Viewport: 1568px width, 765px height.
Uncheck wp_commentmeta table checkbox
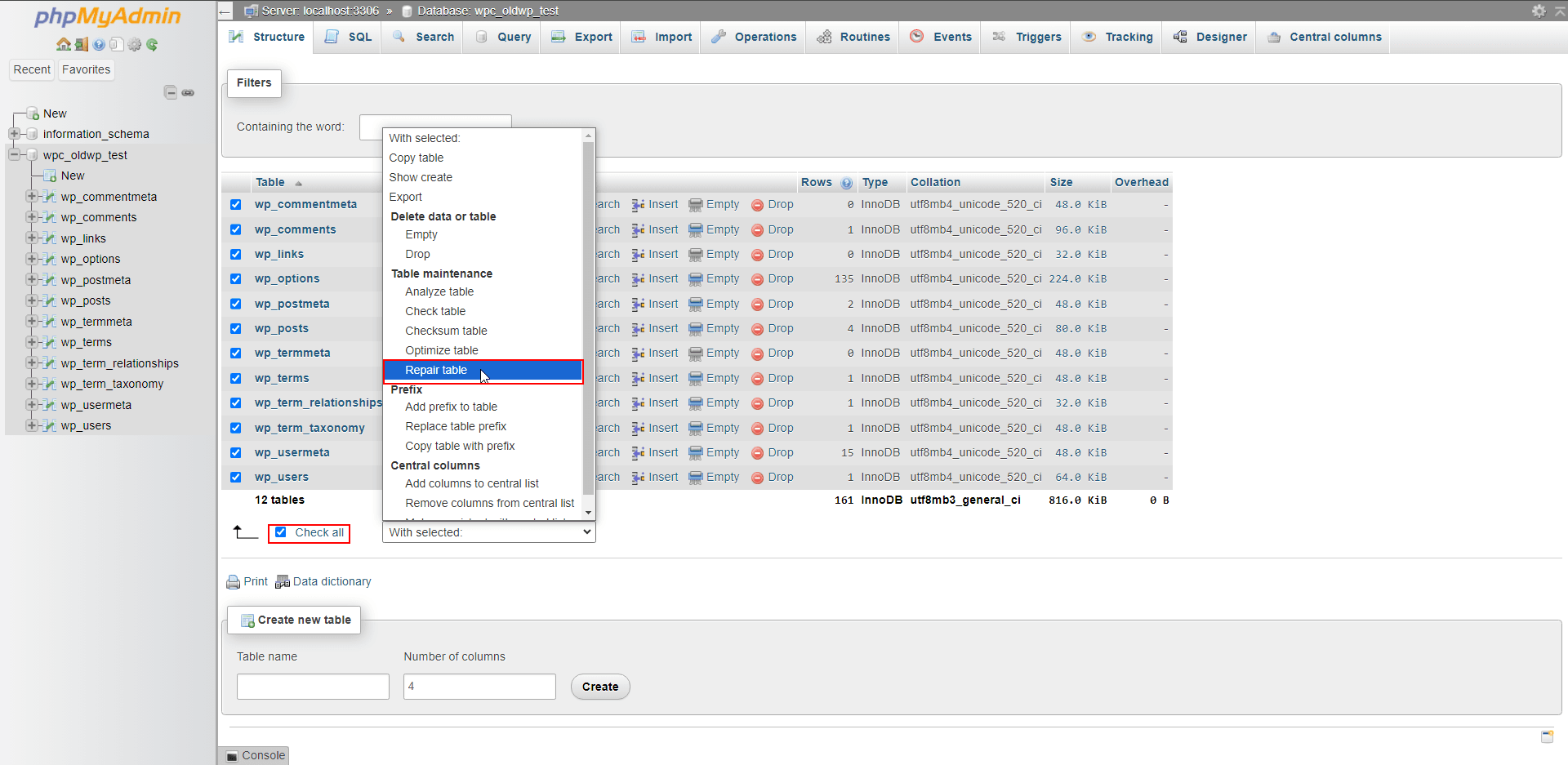[x=236, y=205]
